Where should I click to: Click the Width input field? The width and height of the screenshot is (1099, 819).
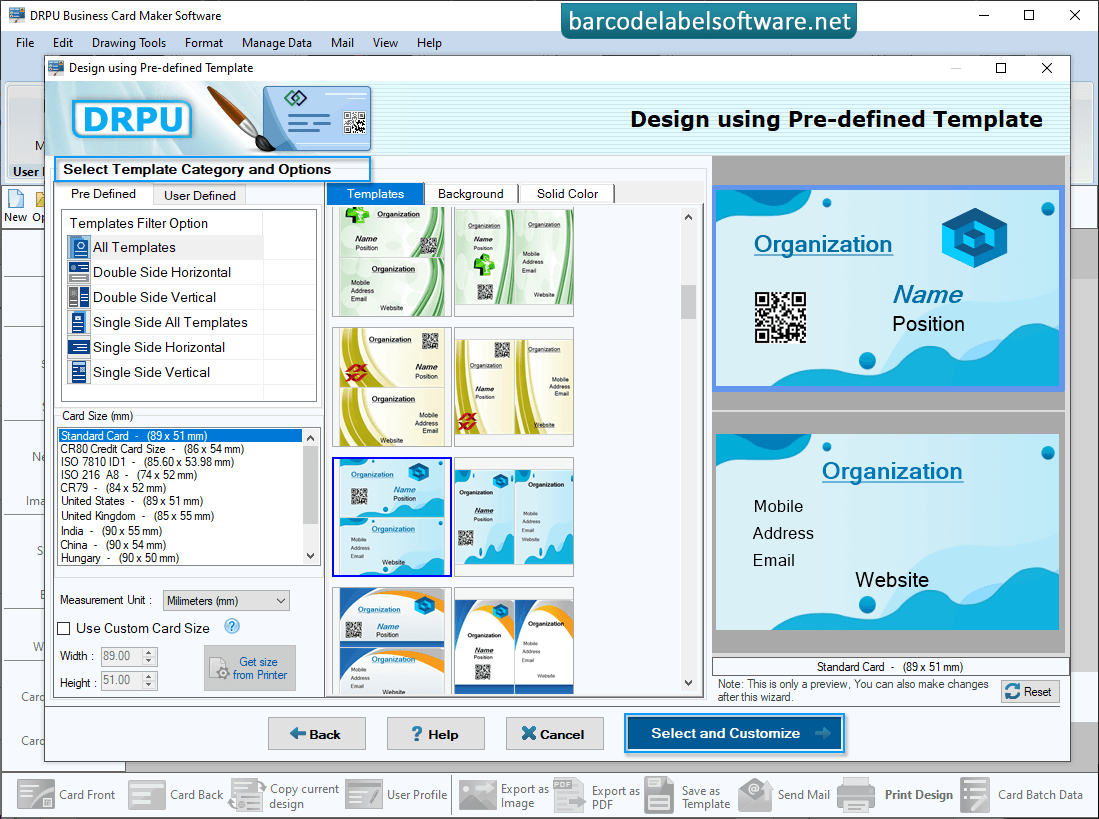click(x=121, y=656)
